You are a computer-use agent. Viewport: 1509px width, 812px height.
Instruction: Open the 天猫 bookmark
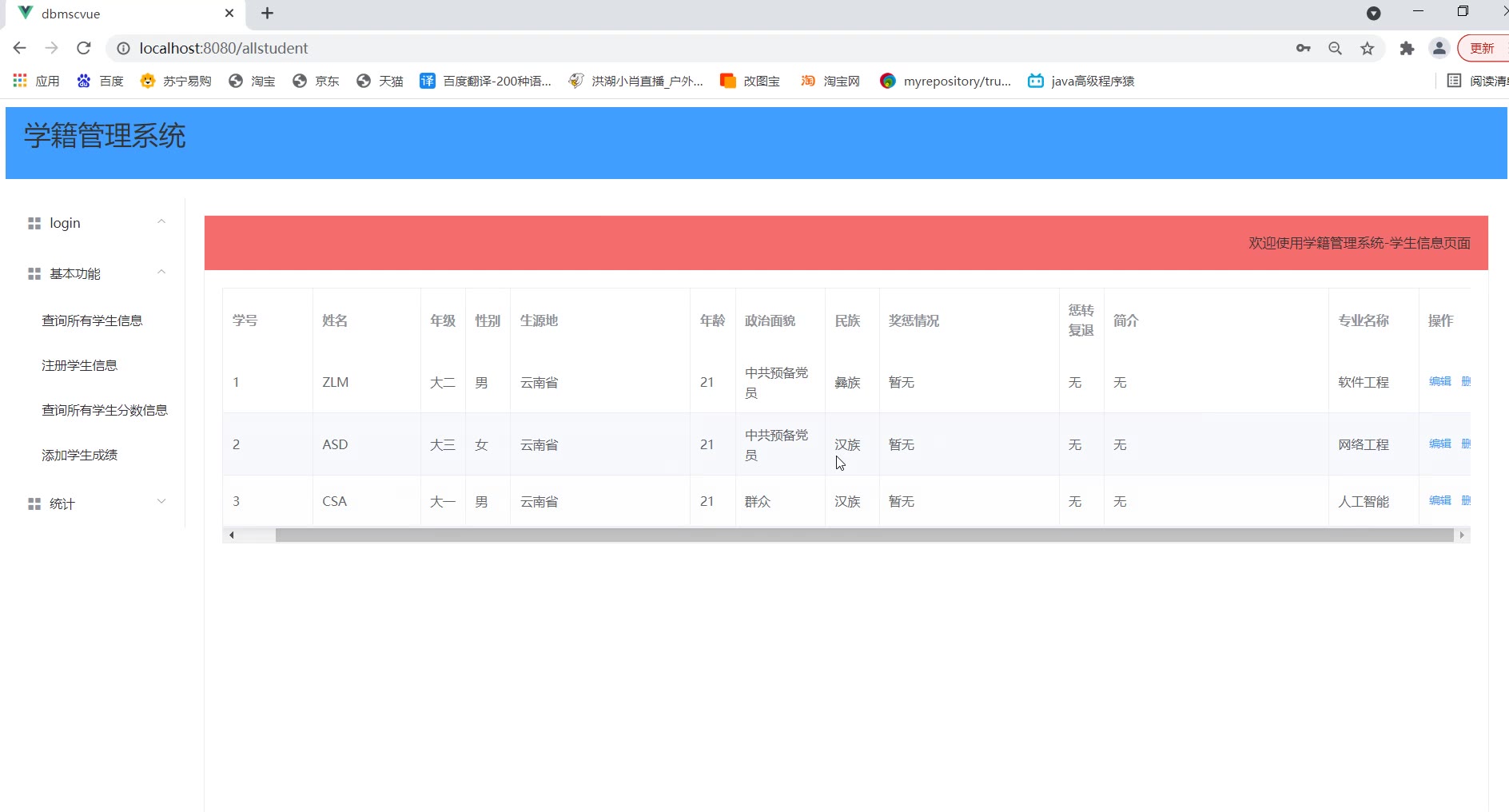coord(380,81)
